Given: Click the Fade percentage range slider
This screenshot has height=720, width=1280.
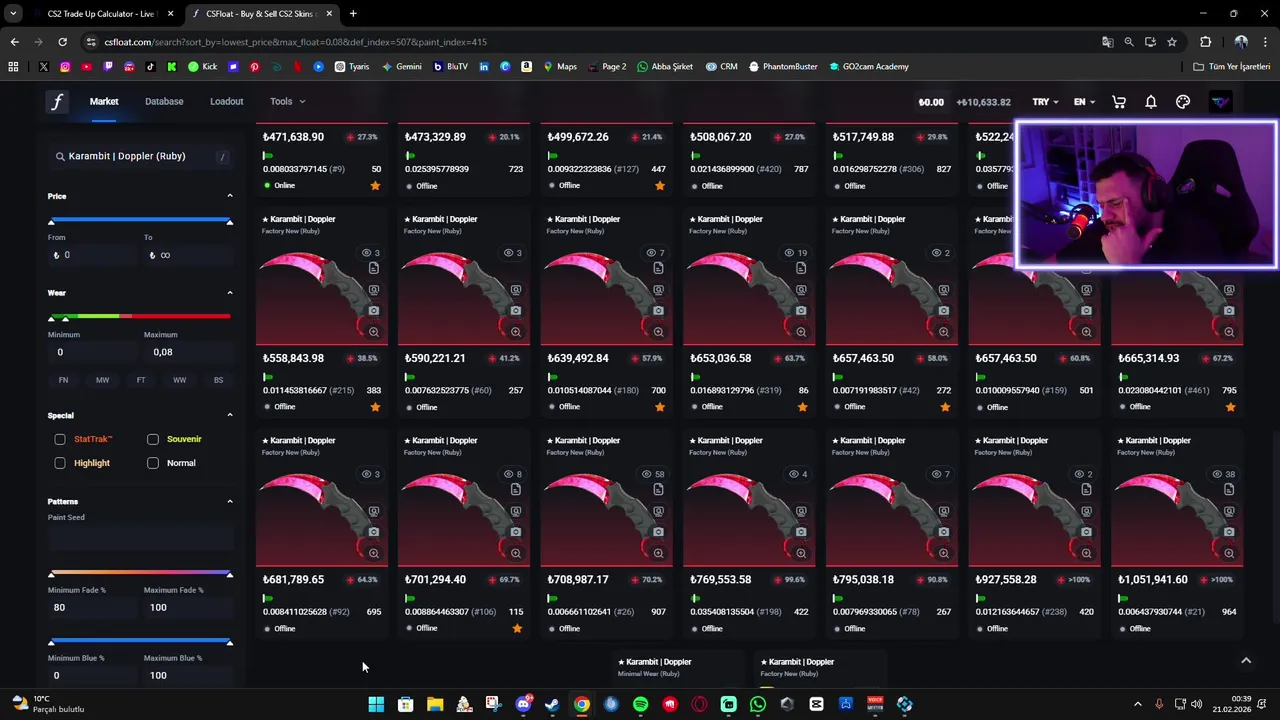Looking at the screenshot, I should click(140, 574).
